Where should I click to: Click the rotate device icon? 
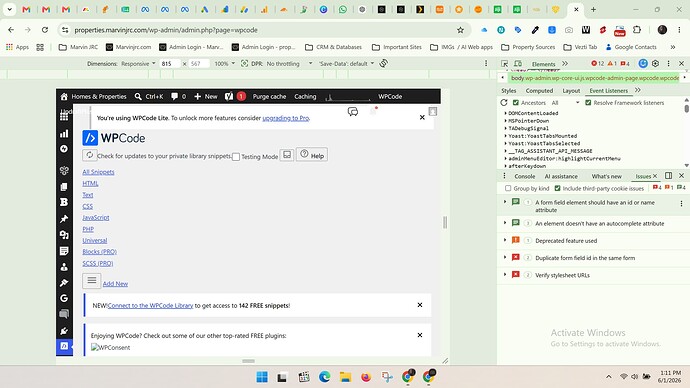(x=384, y=63)
